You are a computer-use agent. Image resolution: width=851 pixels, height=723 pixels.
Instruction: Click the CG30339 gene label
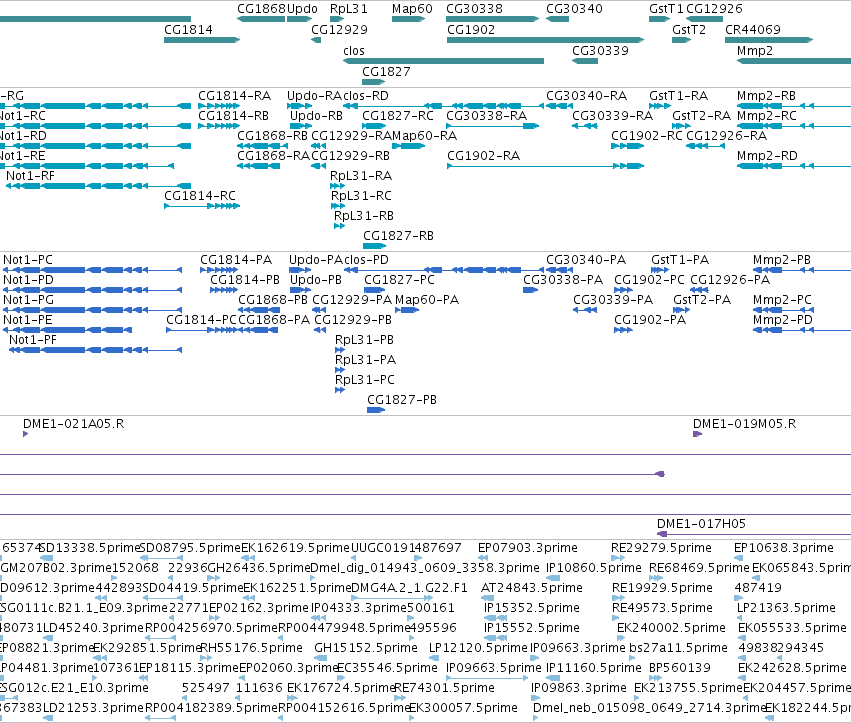pyautogui.click(x=600, y=50)
